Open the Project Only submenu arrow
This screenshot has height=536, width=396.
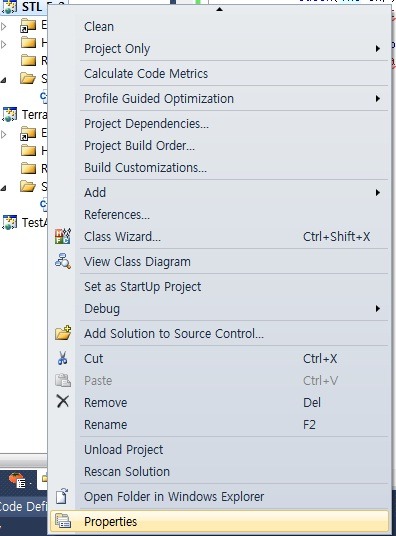378,49
